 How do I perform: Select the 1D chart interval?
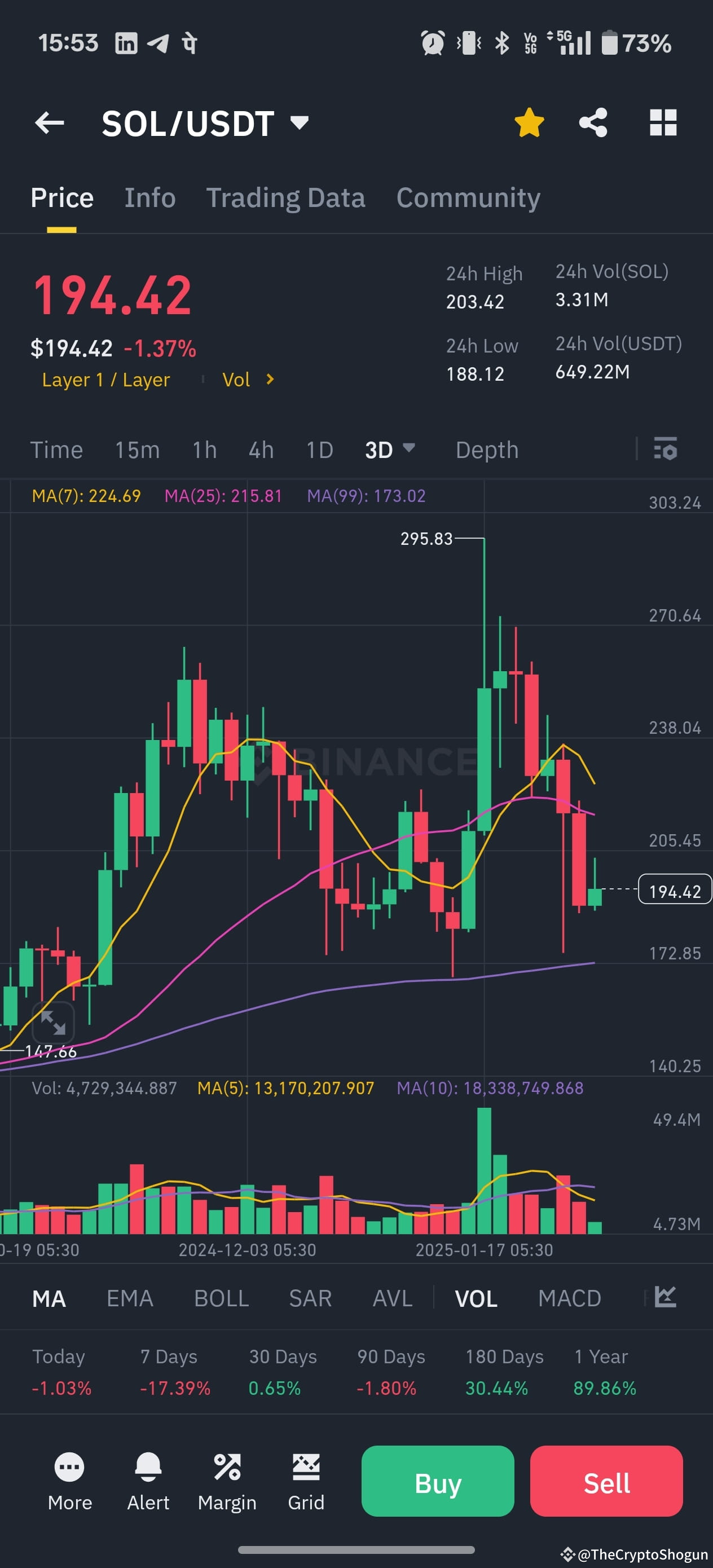click(x=320, y=450)
